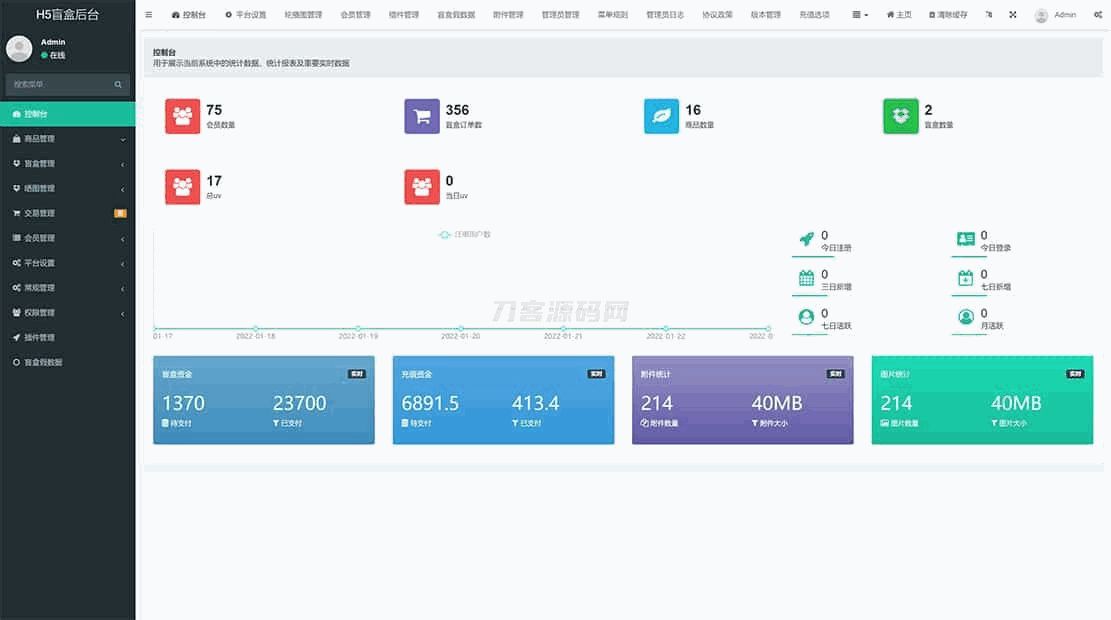Click the purple shopping cart 盲盒订单数 icon
The image size is (1111, 620).
click(422, 116)
